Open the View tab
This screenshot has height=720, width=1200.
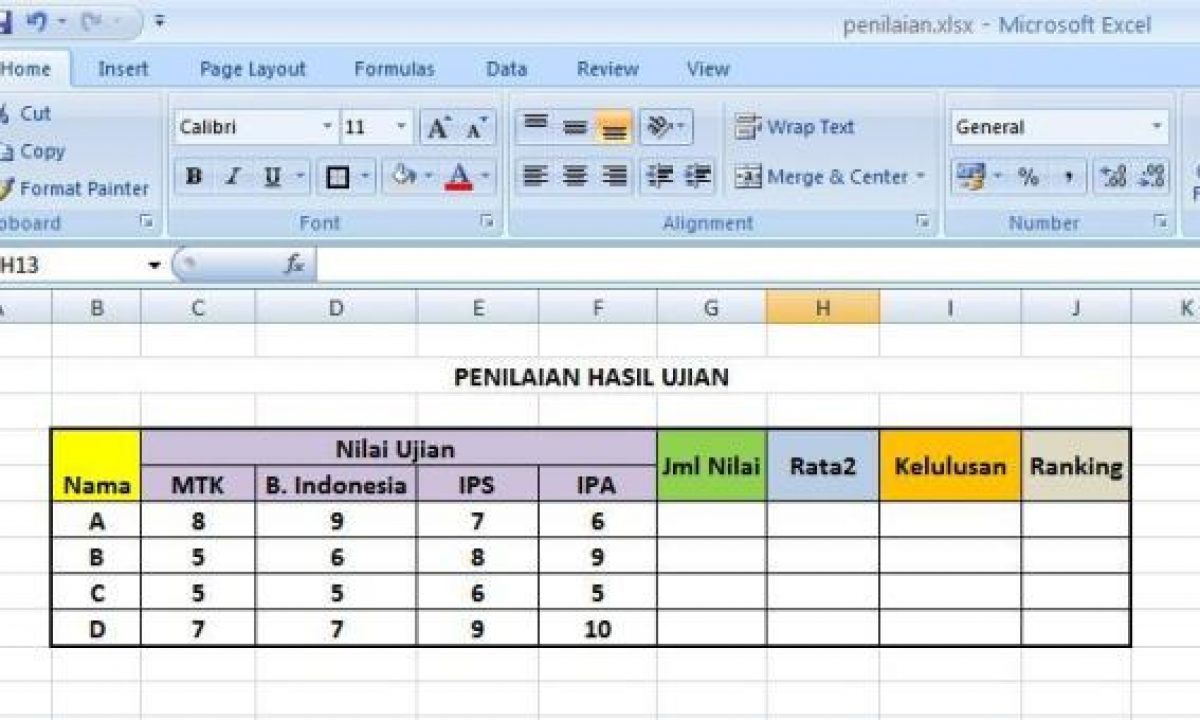pos(708,69)
